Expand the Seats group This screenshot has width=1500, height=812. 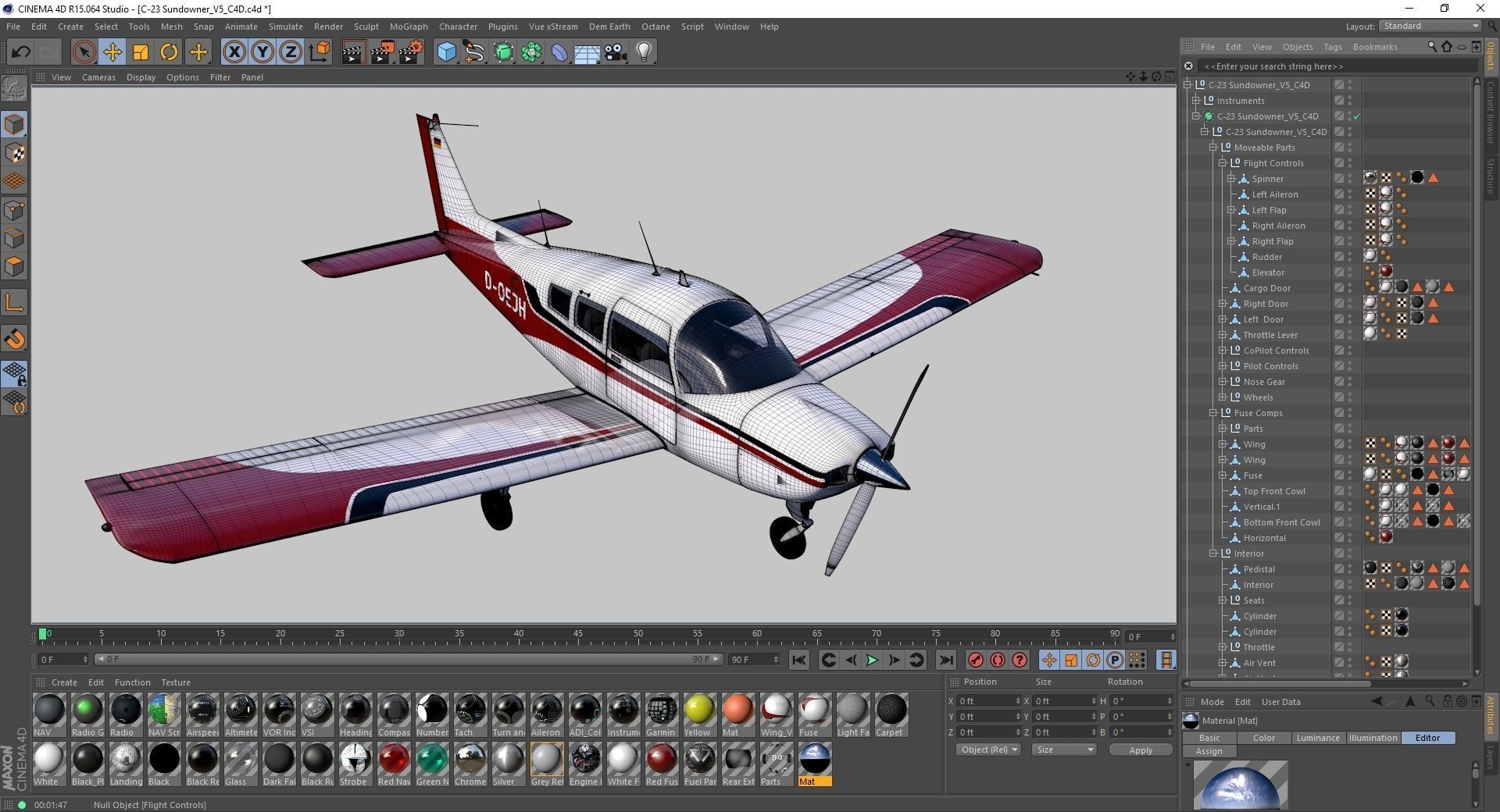click(x=1223, y=600)
